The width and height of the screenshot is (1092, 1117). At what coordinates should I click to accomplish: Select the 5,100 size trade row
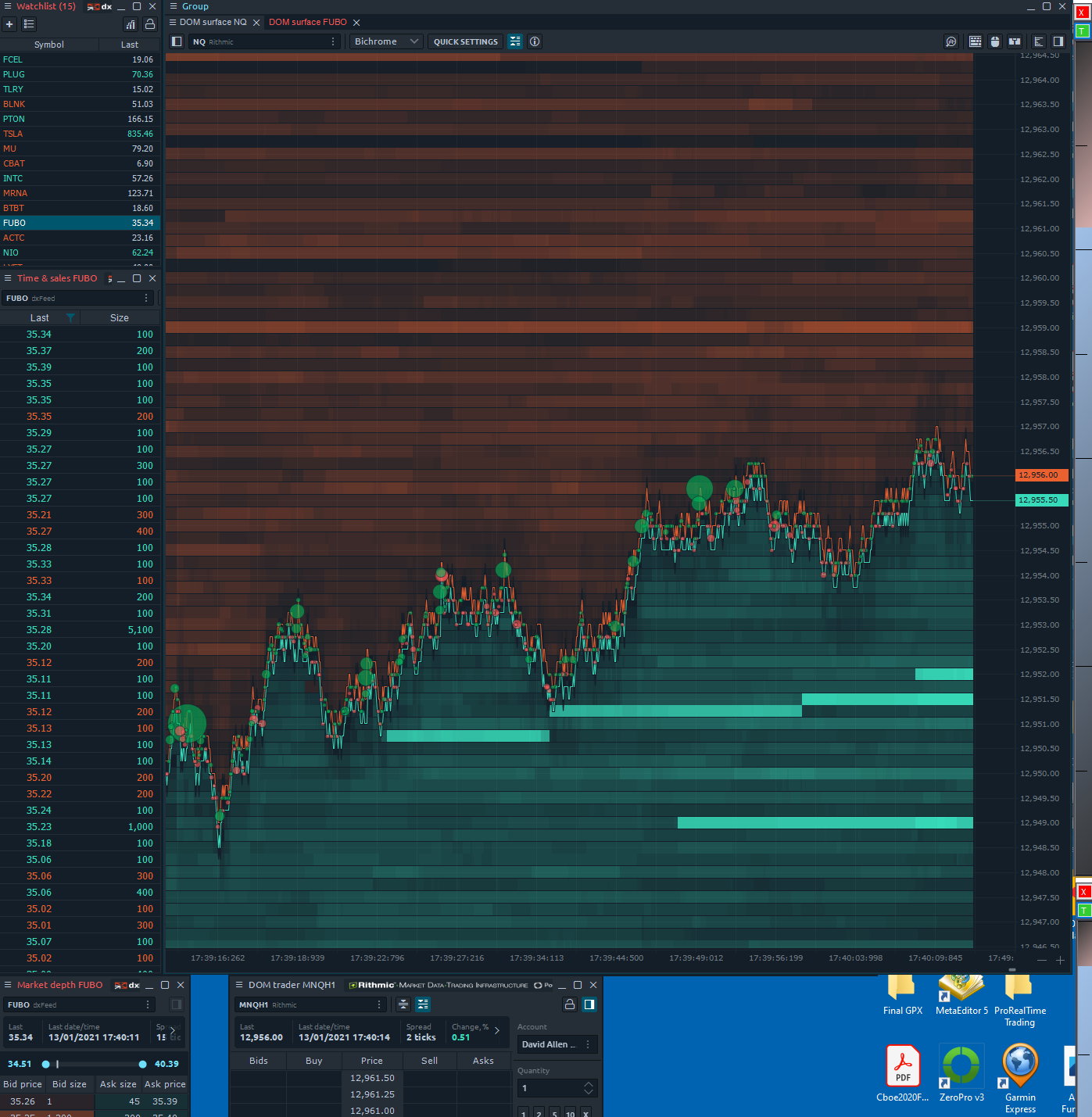tap(80, 630)
